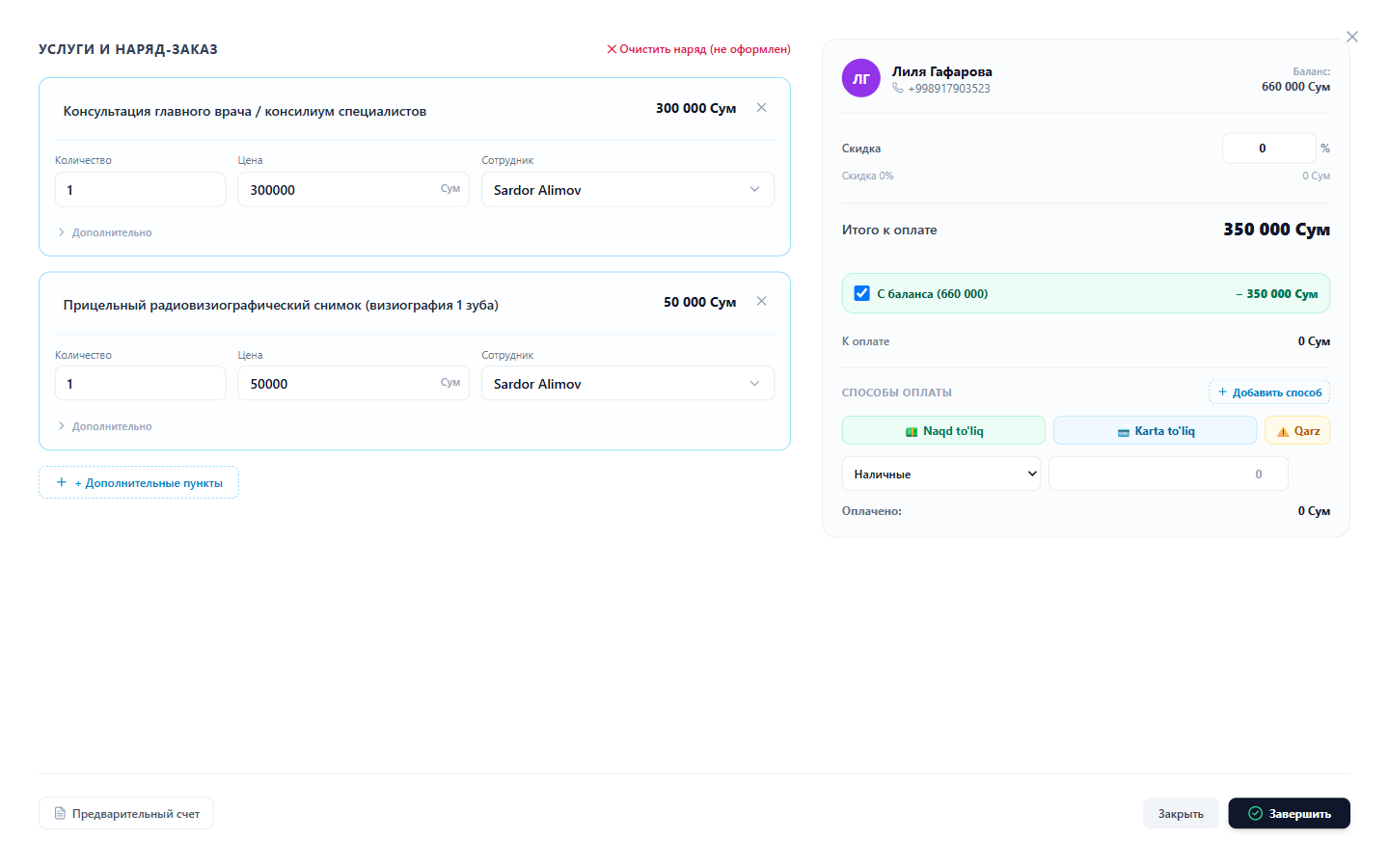Click the balance value 660 000 Сум

(x=1296, y=87)
